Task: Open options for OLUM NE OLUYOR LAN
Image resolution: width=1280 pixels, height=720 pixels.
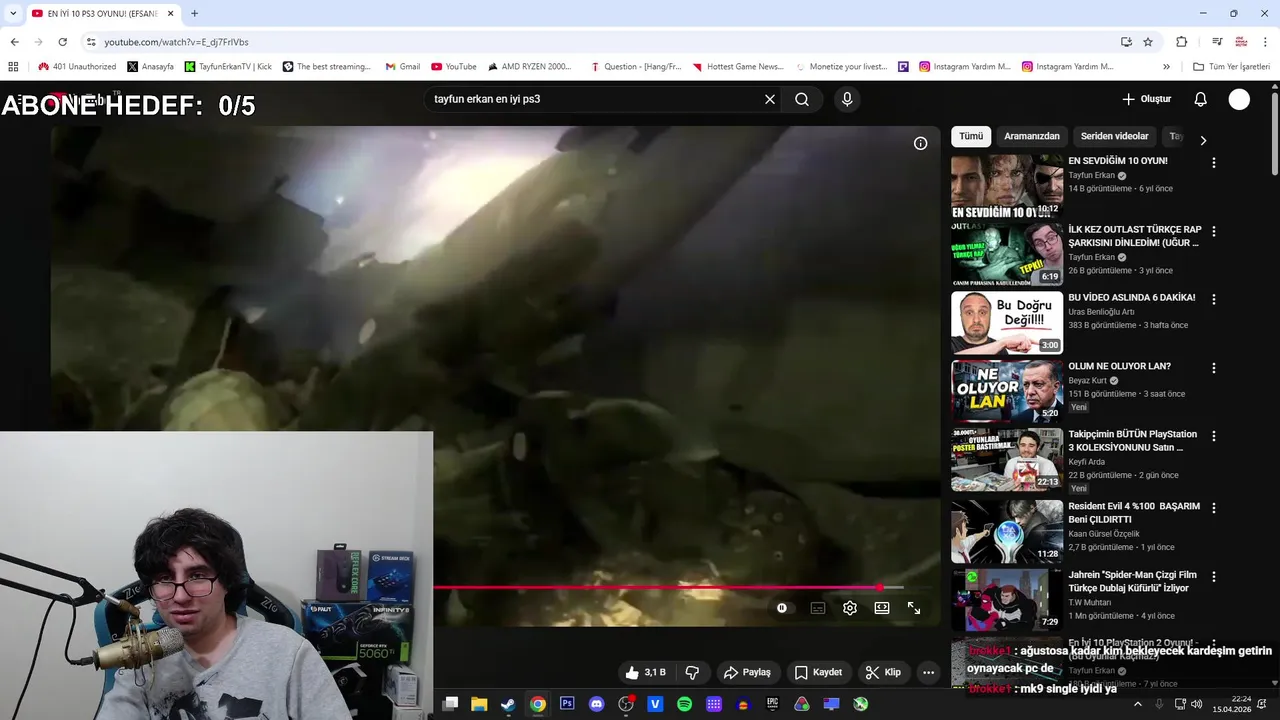Action: point(1214,368)
